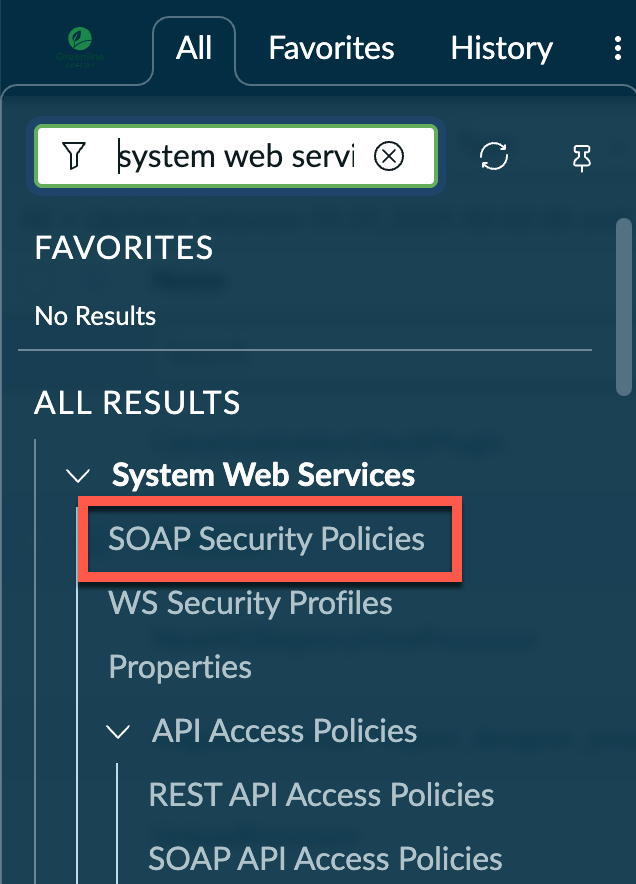
Task: Open REST API Access Policies
Action: point(321,795)
